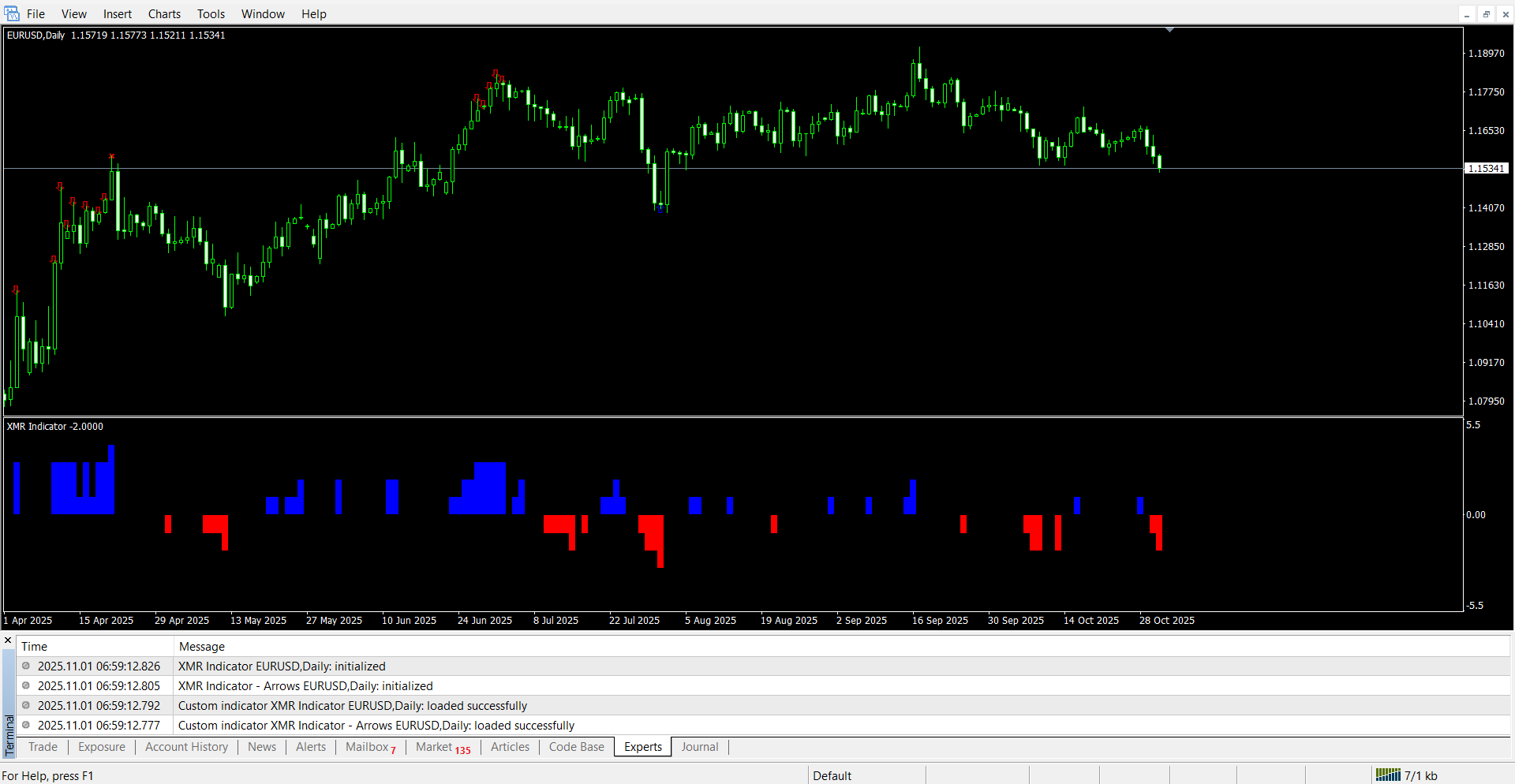Restore the chart window using restore icon
Image resolution: width=1515 pixels, height=784 pixels.
pos(1486,14)
